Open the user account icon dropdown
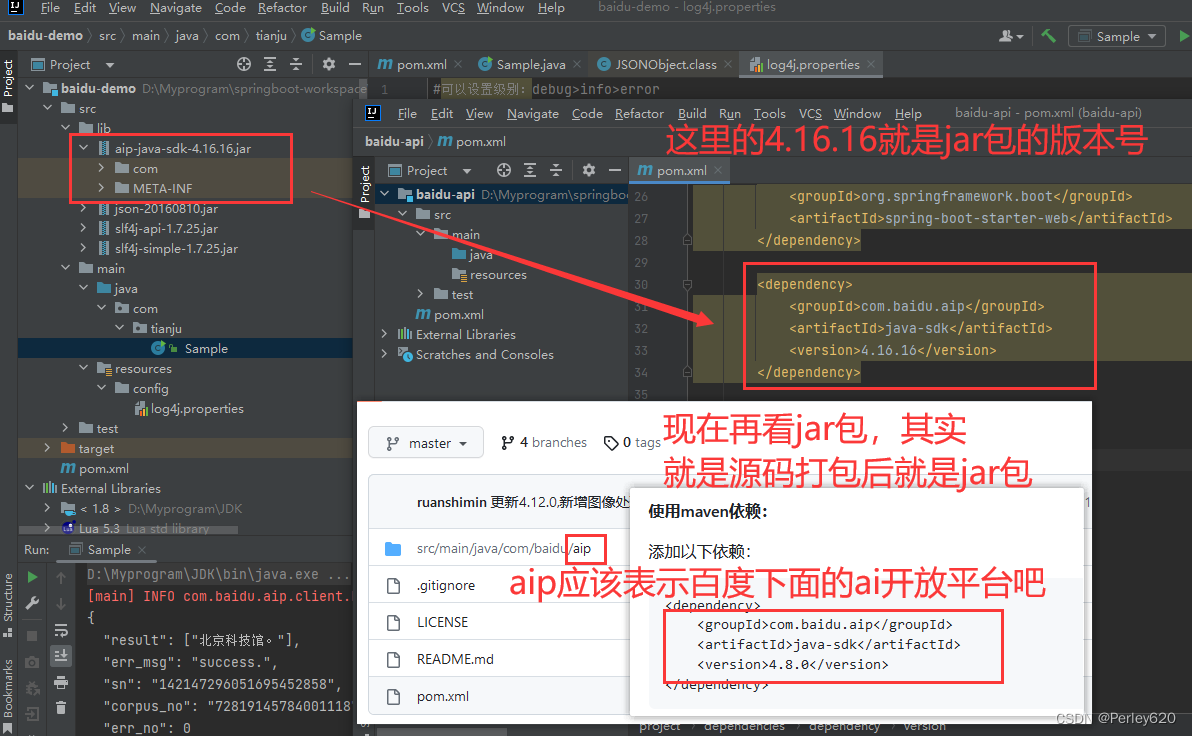Viewport: 1192px width, 736px height. pyautogui.click(x=1010, y=36)
